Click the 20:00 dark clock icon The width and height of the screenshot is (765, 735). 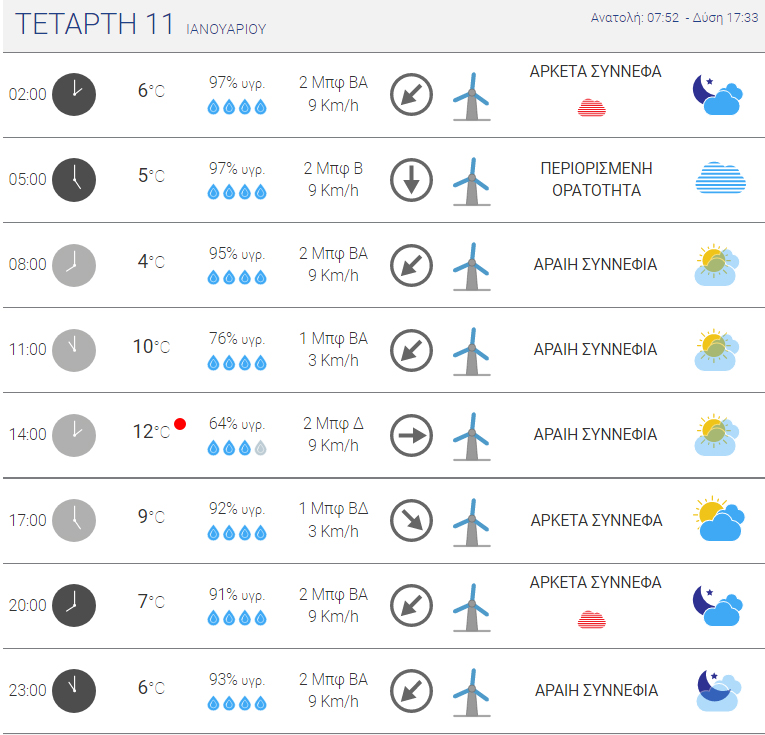point(74,605)
